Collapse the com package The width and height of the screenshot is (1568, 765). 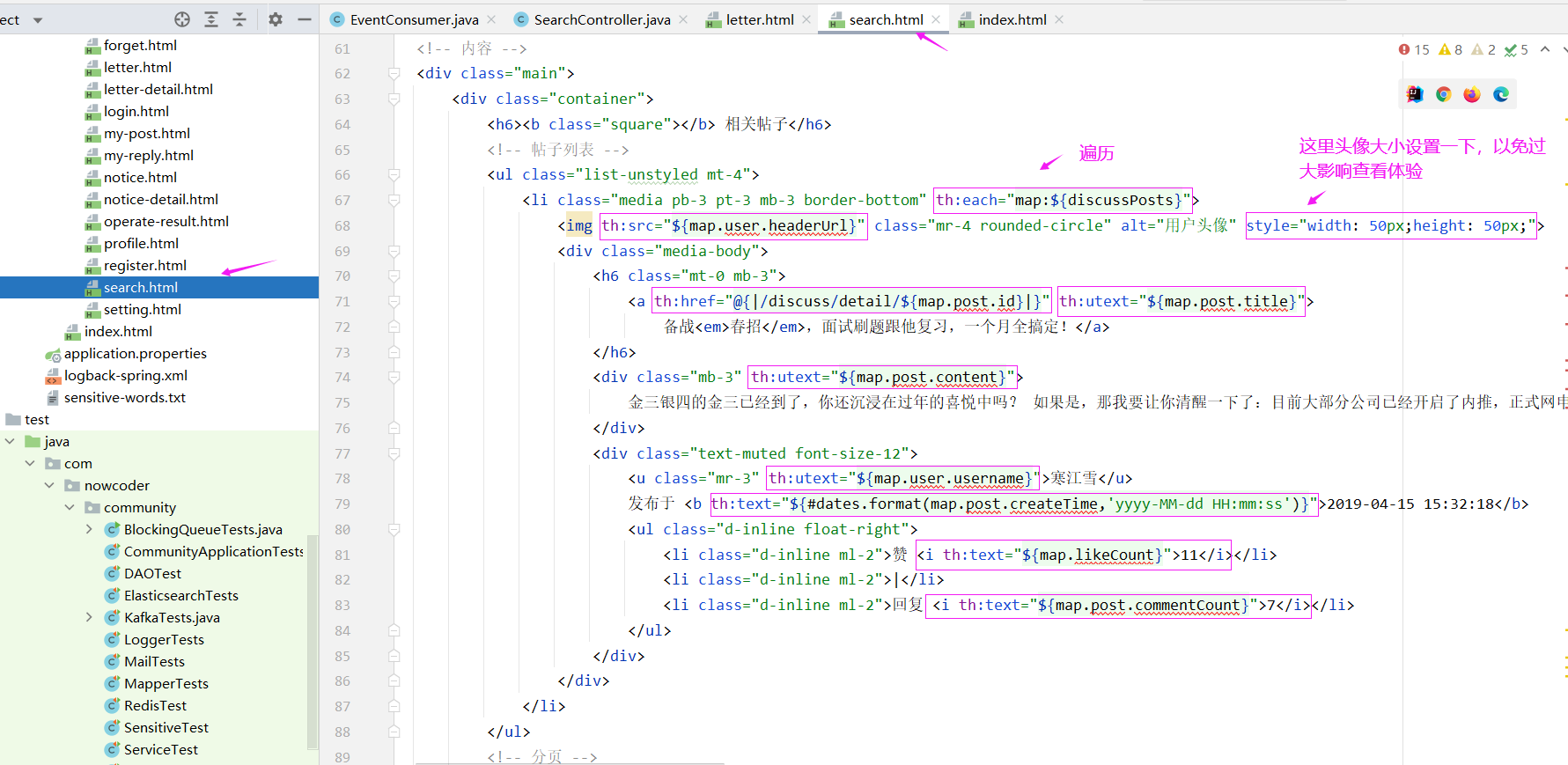[31, 463]
